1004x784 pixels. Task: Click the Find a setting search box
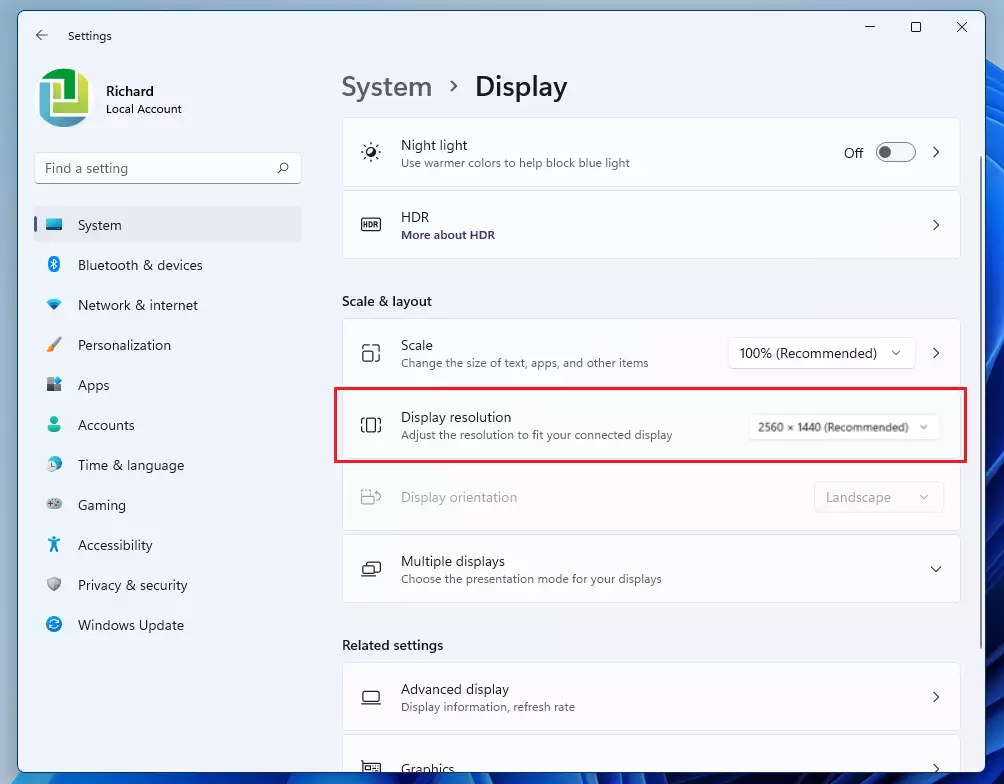point(167,168)
